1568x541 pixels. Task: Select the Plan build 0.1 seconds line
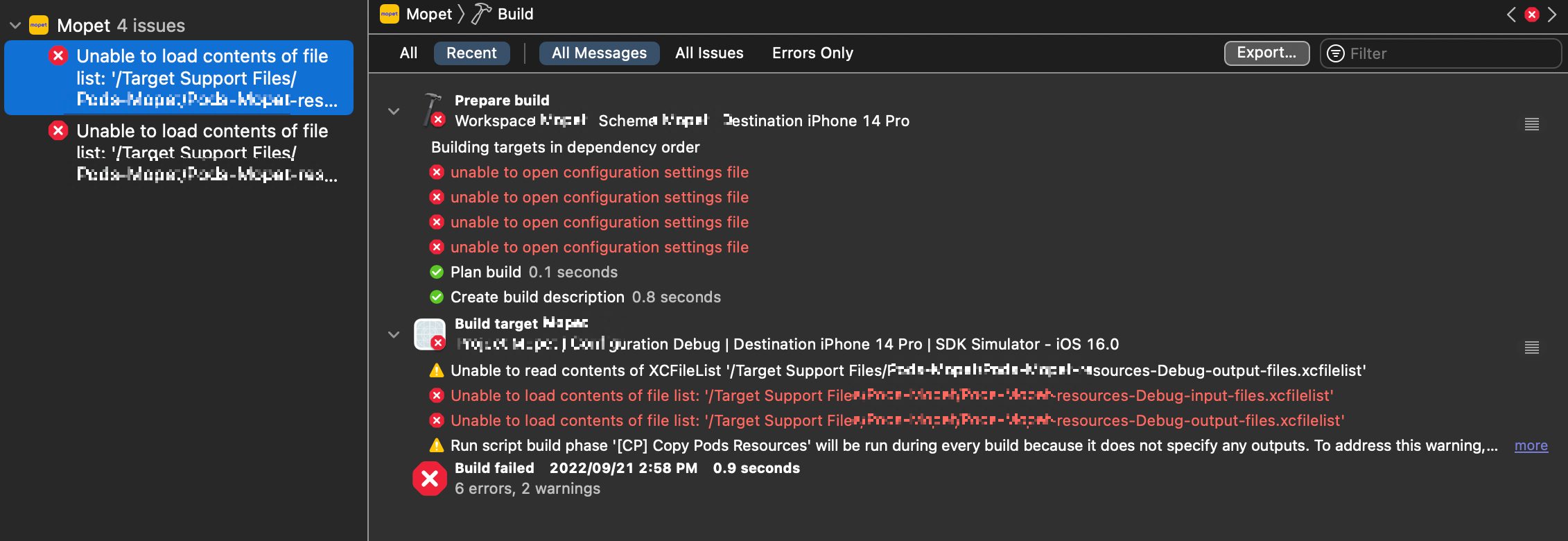(534, 272)
